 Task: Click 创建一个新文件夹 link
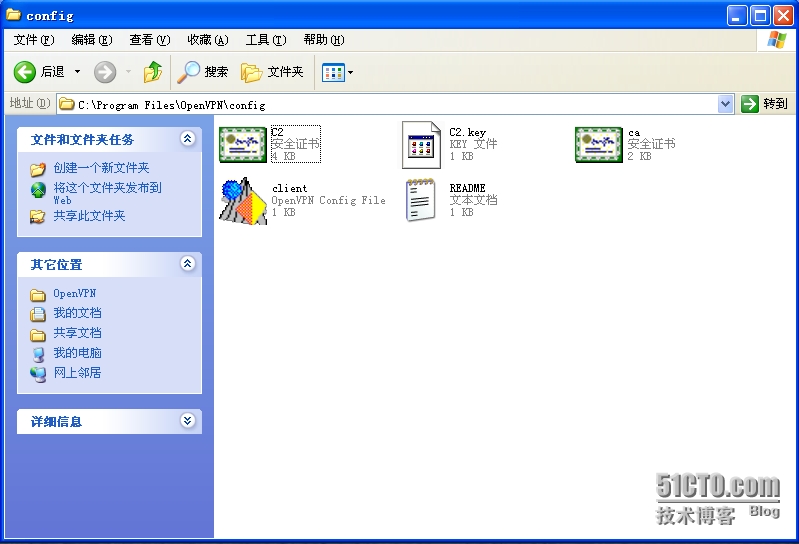point(101,168)
